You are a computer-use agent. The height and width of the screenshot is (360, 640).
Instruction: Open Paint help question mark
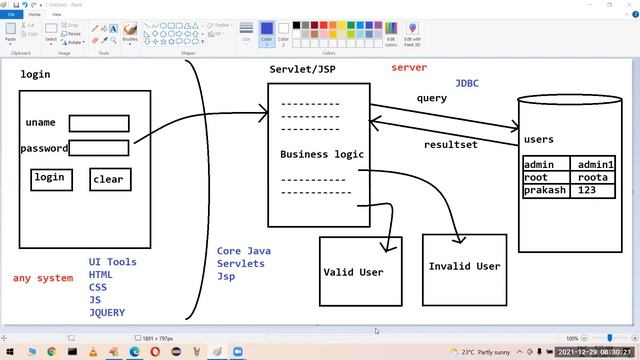tap(636, 14)
